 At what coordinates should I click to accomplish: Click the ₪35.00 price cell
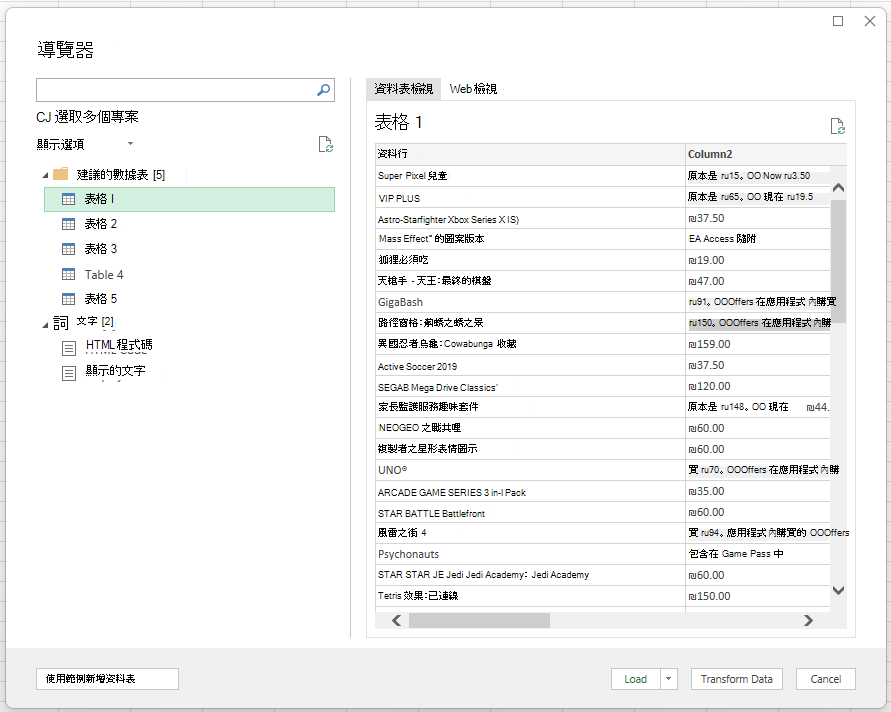tap(758, 491)
